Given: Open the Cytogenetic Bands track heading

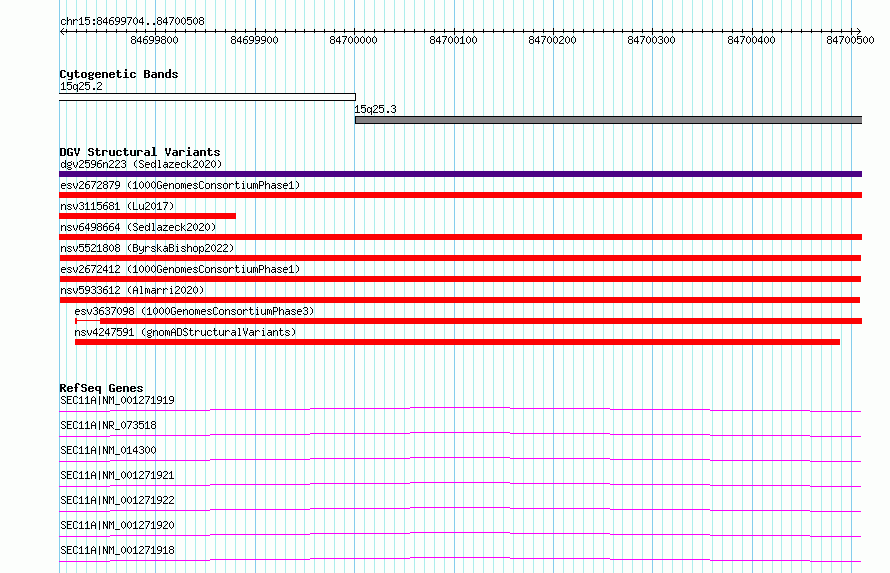Looking at the screenshot, I should pos(119,74).
